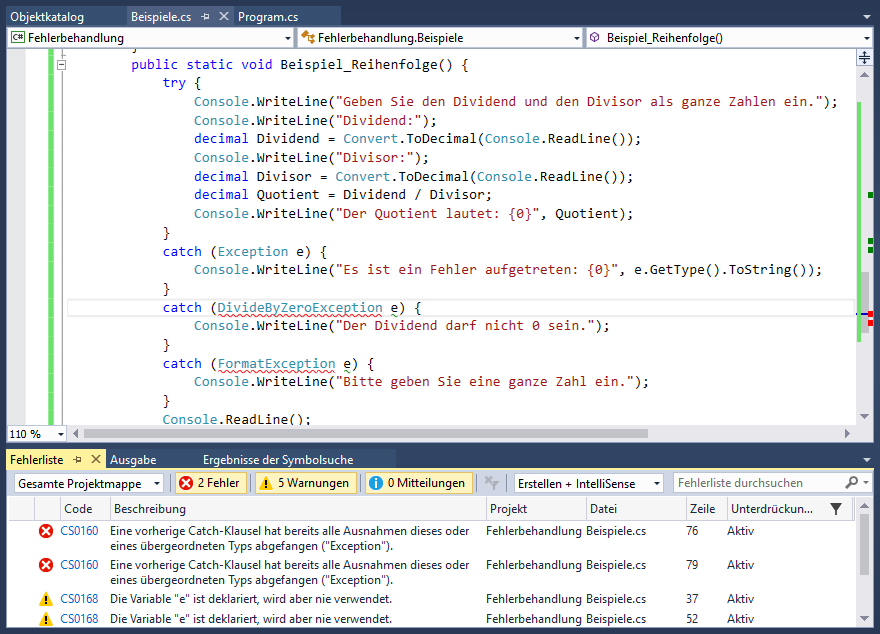Toggle the 5 Warnungen filter button
The width and height of the screenshot is (880, 634).
pos(305,483)
